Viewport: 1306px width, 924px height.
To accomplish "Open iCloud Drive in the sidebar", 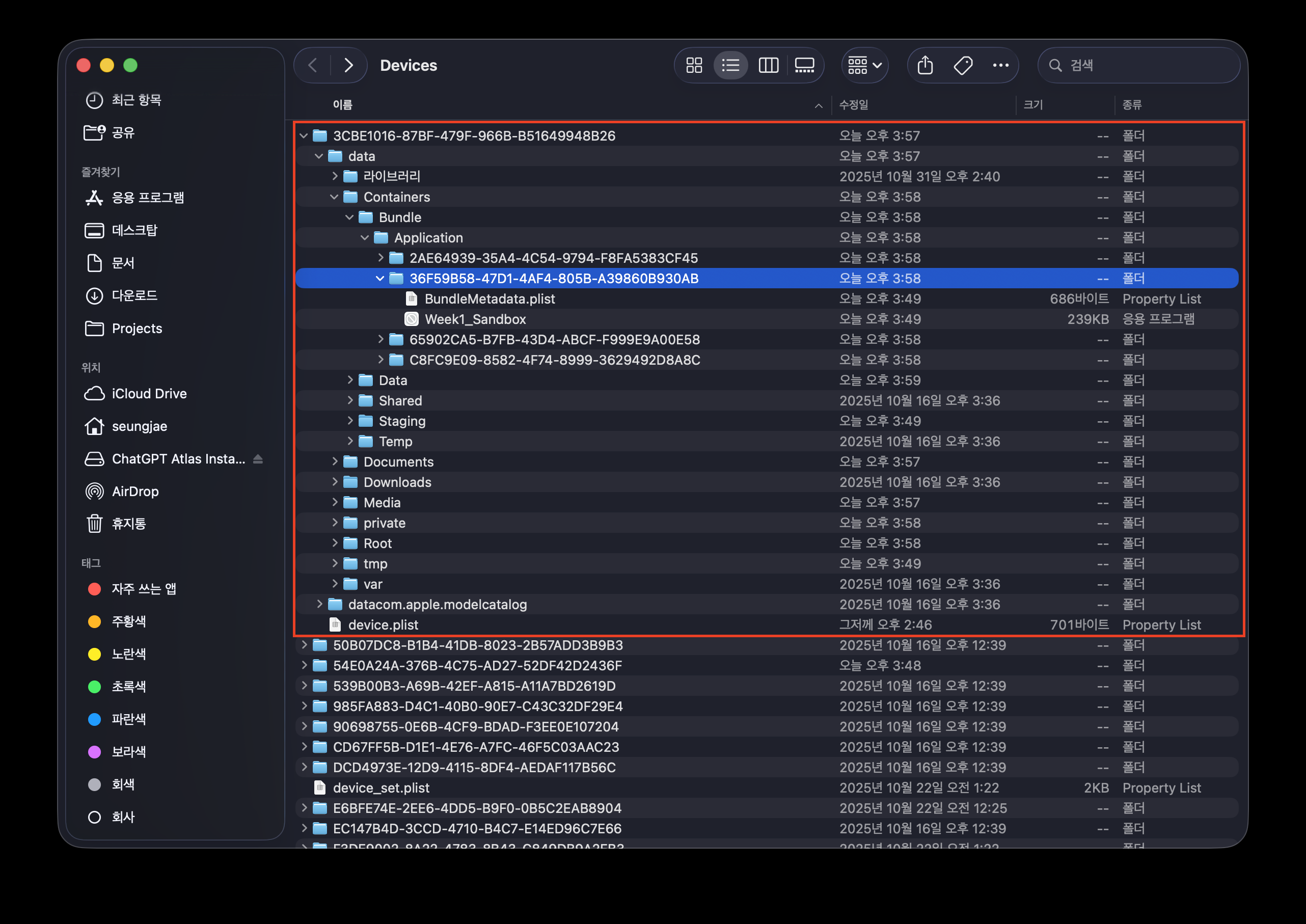I will pos(149,393).
